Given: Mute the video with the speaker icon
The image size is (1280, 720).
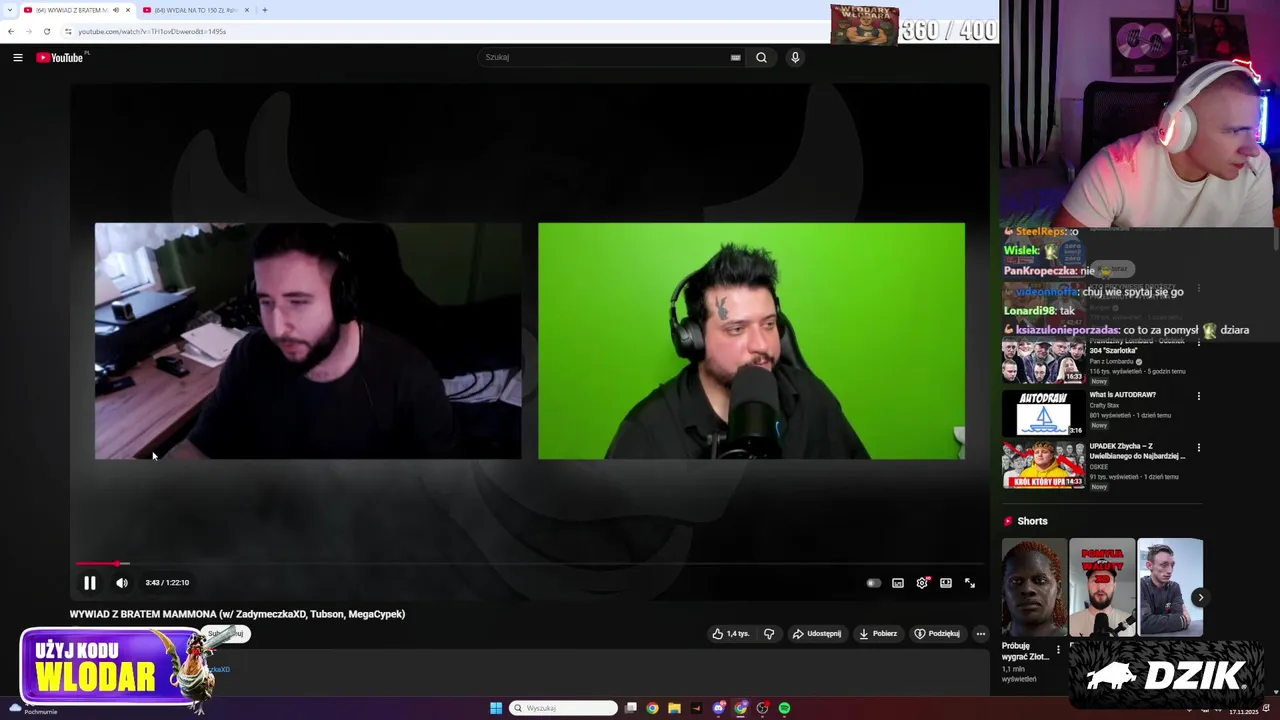Looking at the screenshot, I should (122, 583).
